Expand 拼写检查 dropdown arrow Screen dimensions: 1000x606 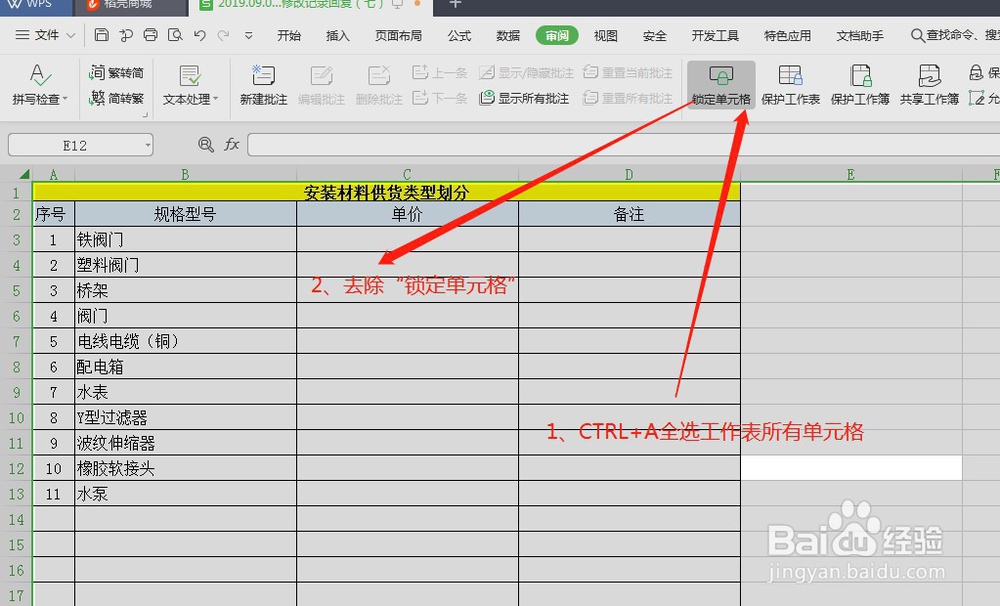pos(65,100)
